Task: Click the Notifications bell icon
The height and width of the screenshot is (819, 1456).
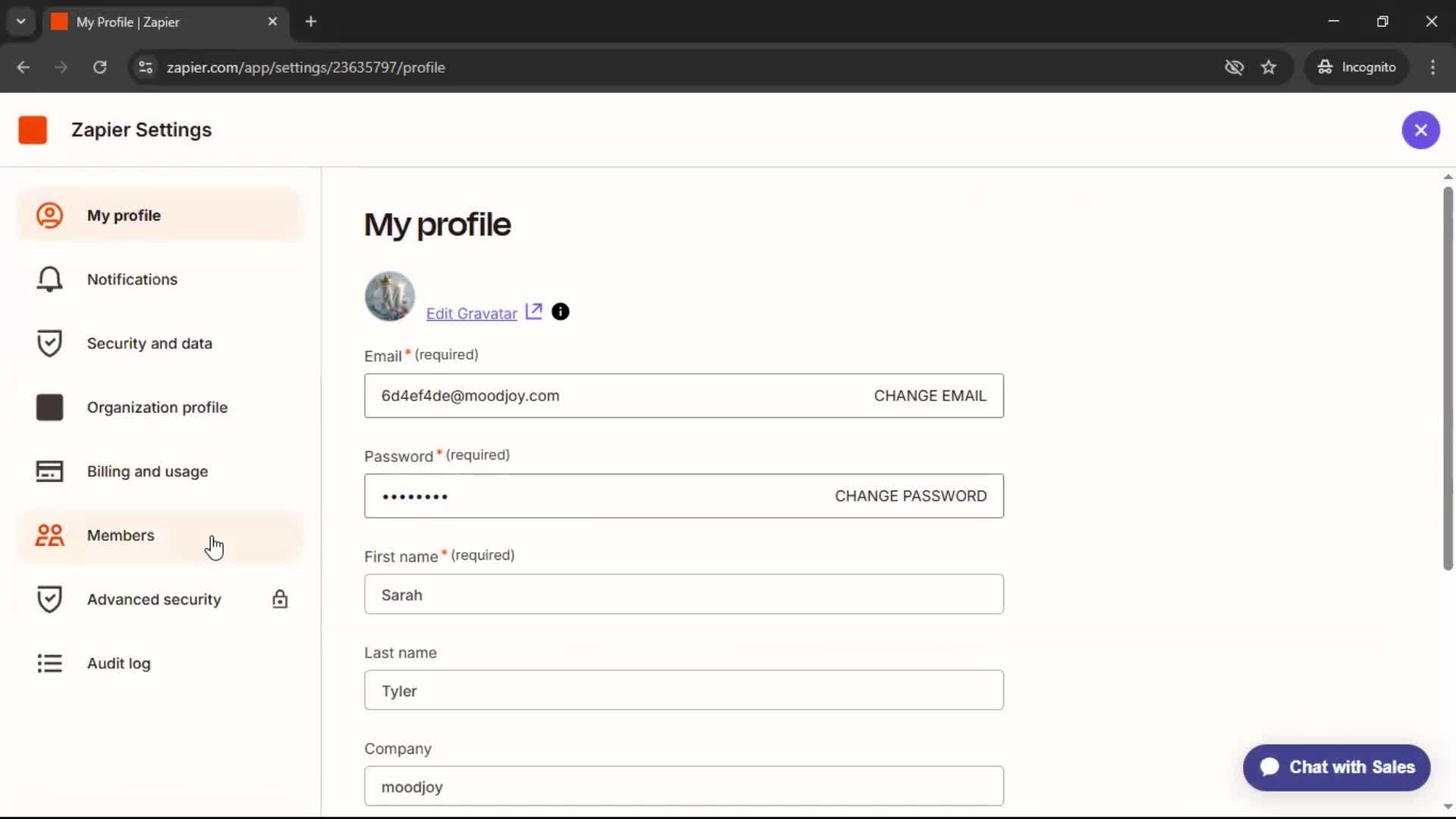Action: coord(49,279)
